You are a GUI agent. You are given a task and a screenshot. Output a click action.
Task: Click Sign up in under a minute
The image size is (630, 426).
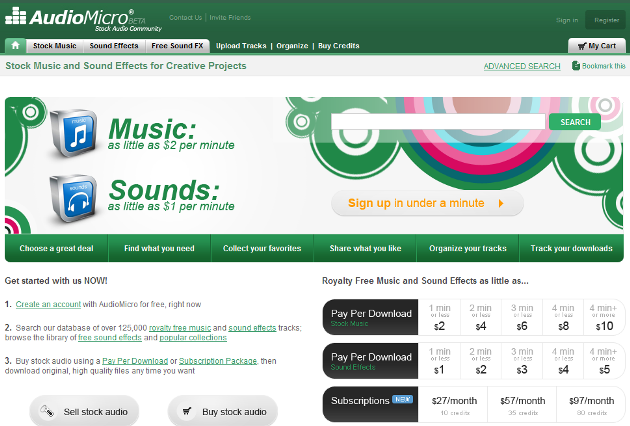[427, 203]
